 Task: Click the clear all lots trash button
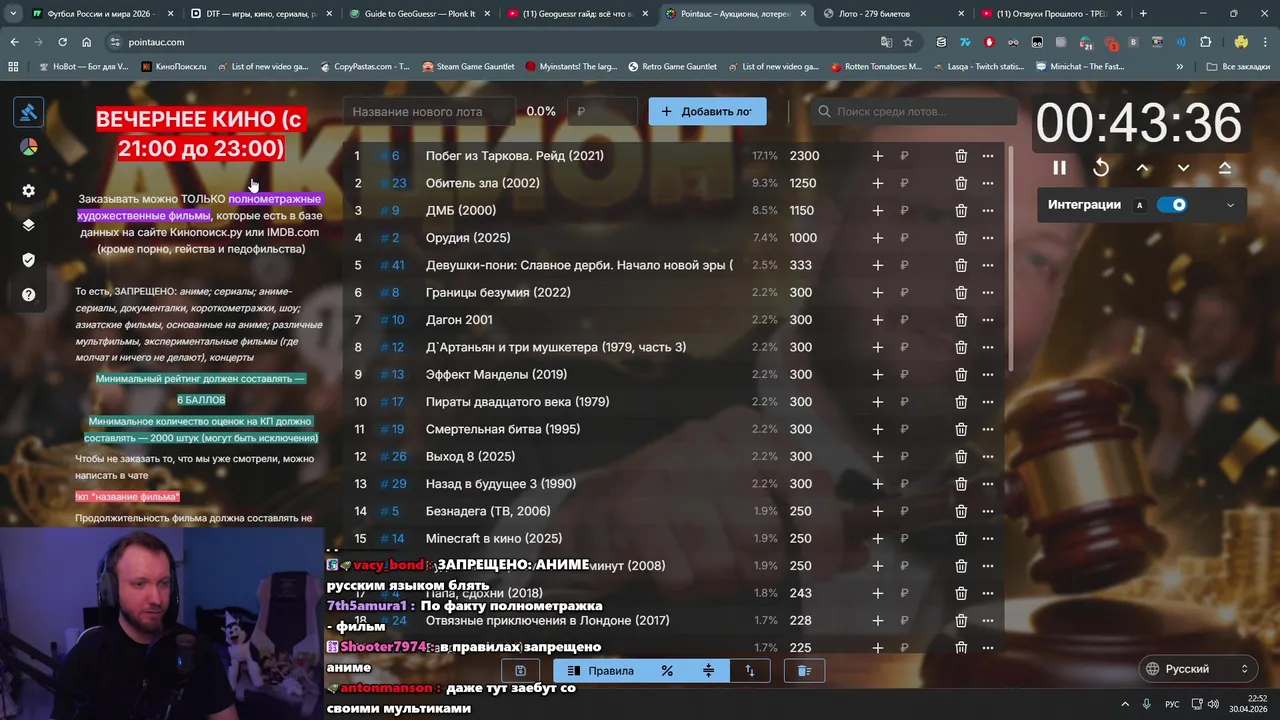click(804, 671)
